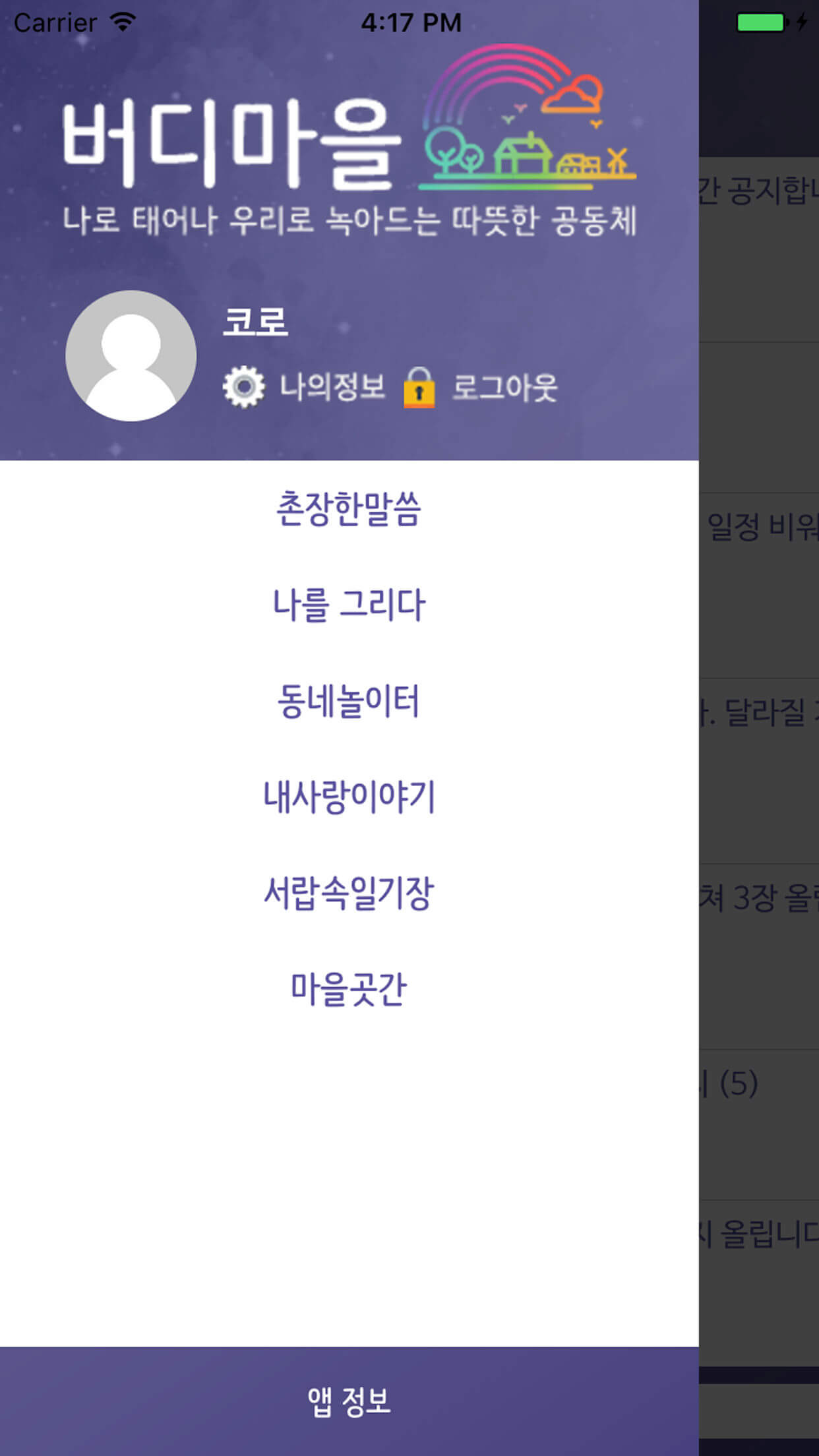Open the 촌장한말씀 menu item

click(349, 508)
